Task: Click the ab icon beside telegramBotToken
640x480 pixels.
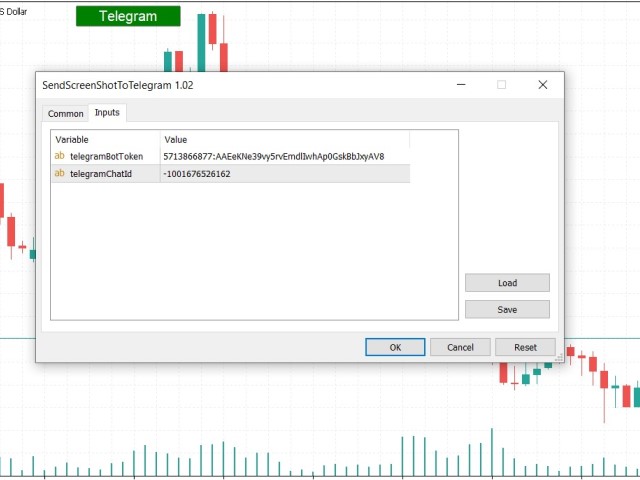Action: coord(60,156)
